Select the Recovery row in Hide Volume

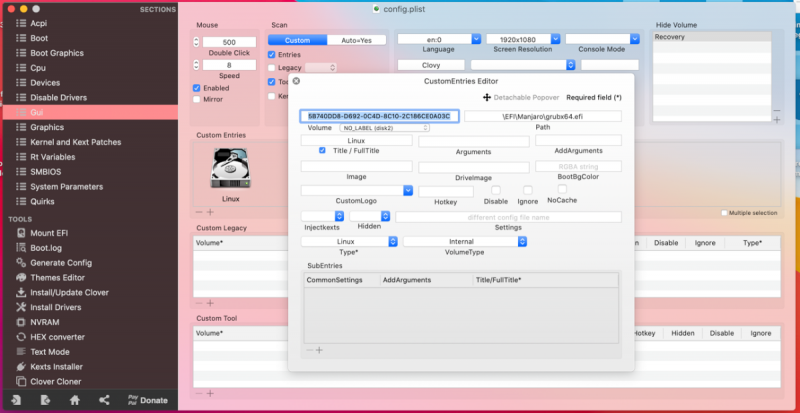coord(712,37)
